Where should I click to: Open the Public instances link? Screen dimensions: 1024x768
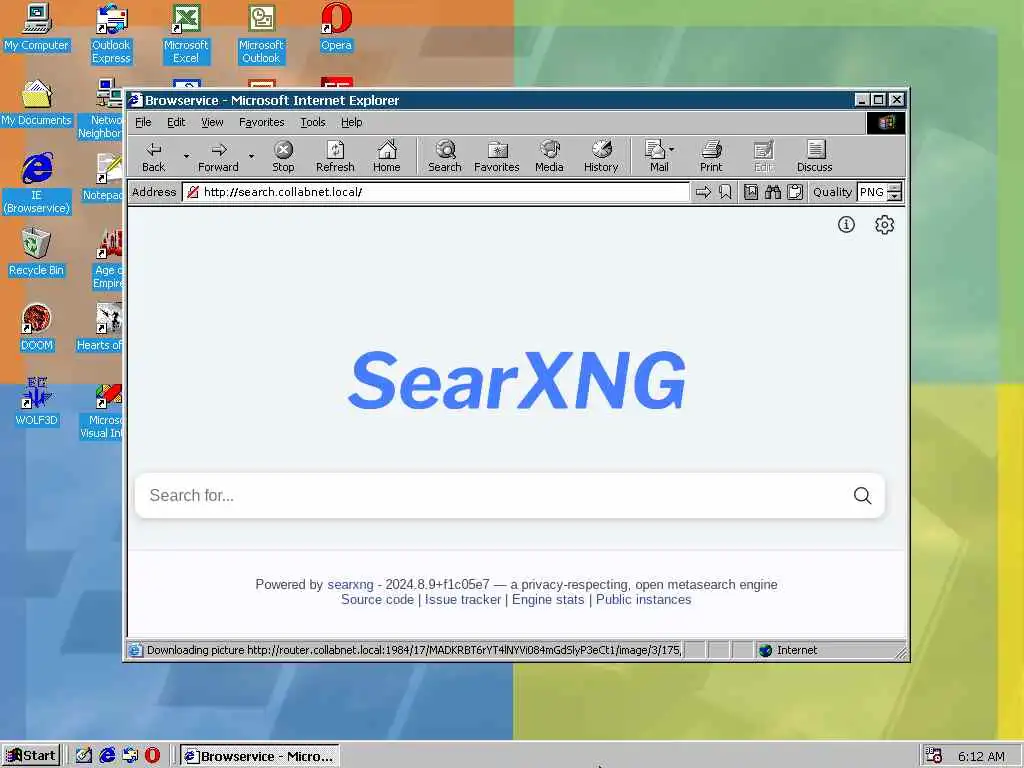[x=643, y=600]
